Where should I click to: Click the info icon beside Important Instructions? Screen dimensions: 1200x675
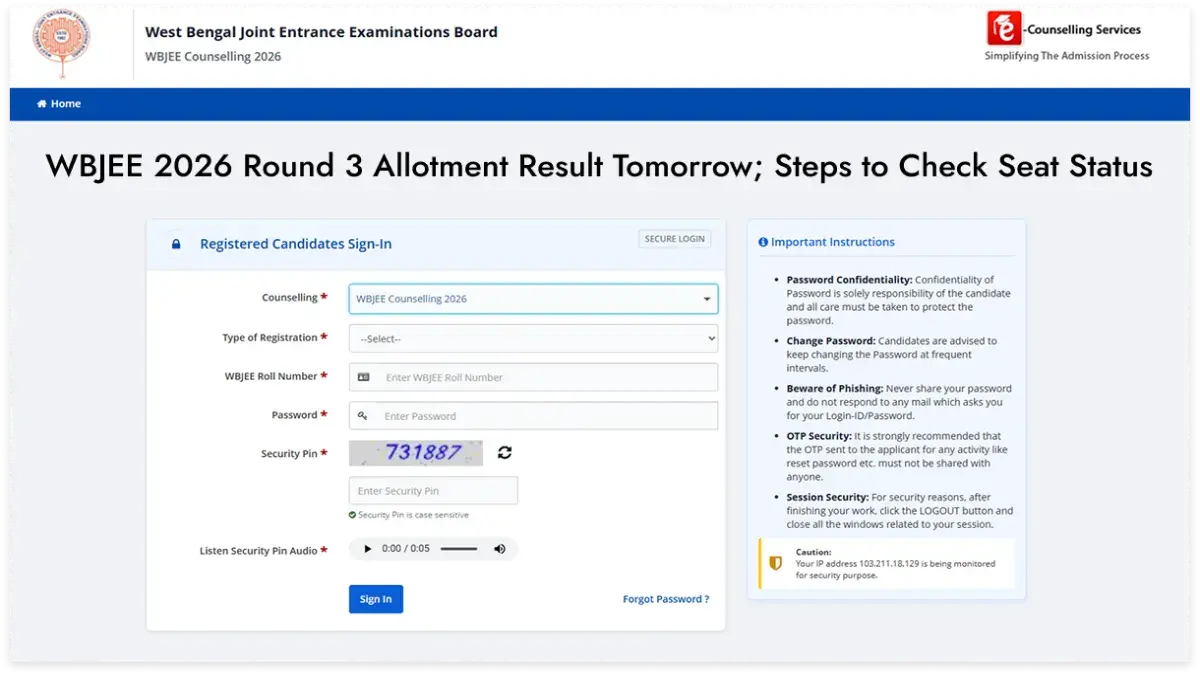pyautogui.click(x=763, y=242)
